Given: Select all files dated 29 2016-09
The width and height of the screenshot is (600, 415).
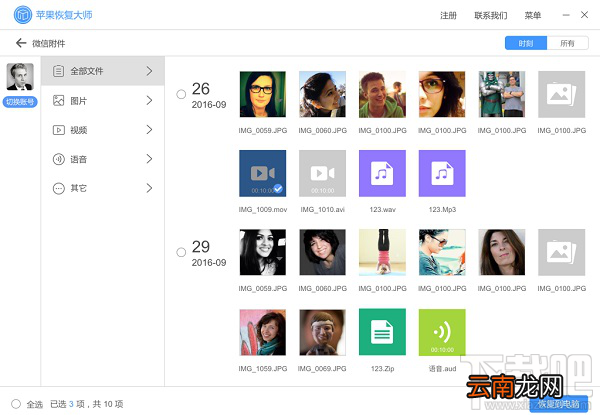Looking at the screenshot, I should point(181,252).
